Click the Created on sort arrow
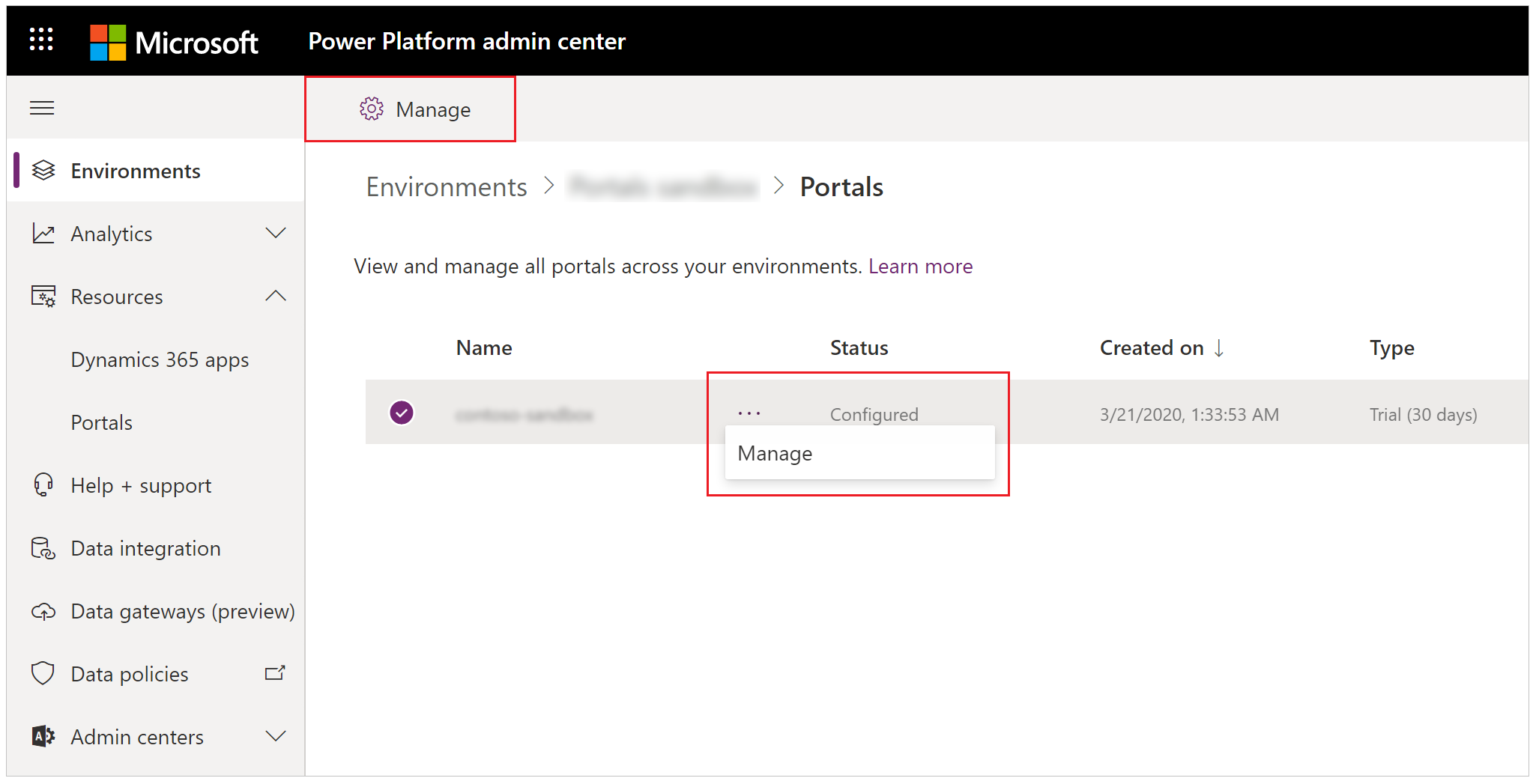Image resolution: width=1536 pixels, height=784 pixels. click(1219, 348)
